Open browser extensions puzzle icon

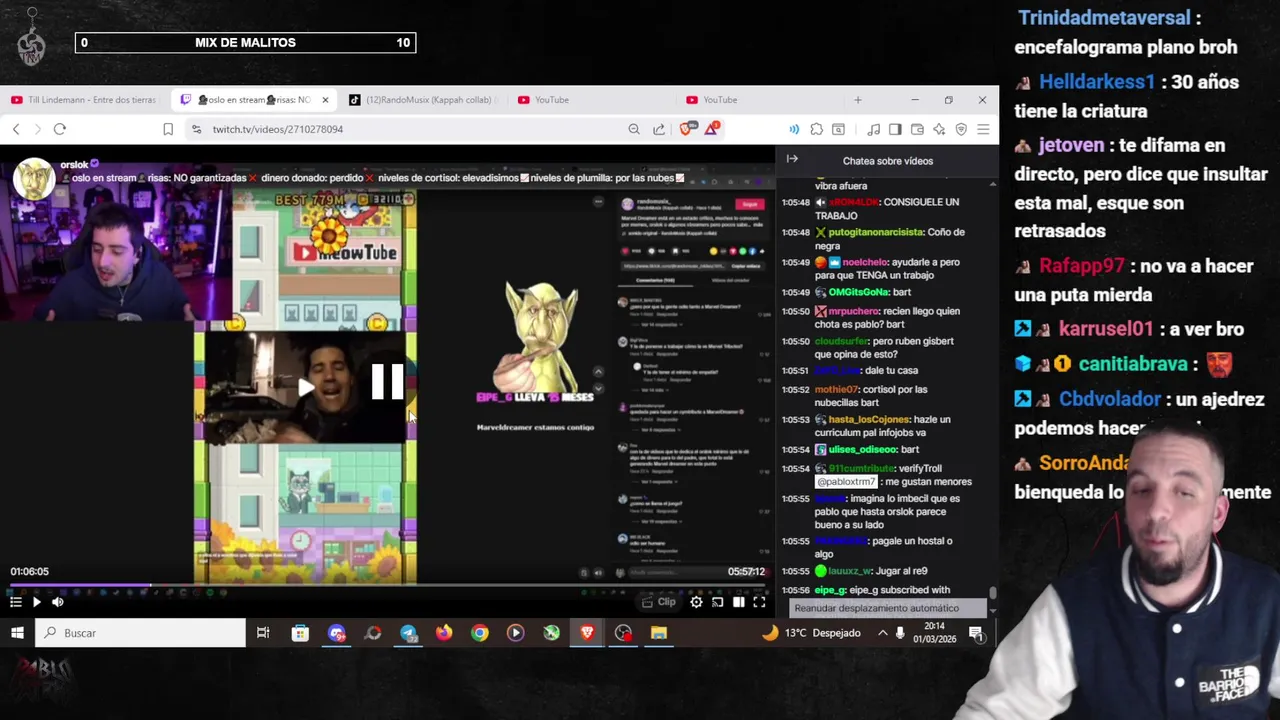tap(817, 129)
